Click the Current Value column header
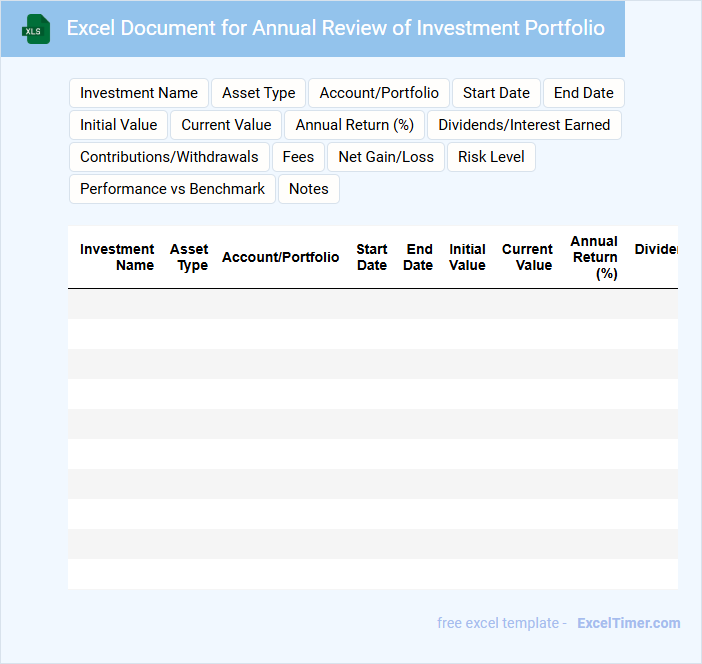The width and height of the screenshot is (702, 664). tap(527, 257)
